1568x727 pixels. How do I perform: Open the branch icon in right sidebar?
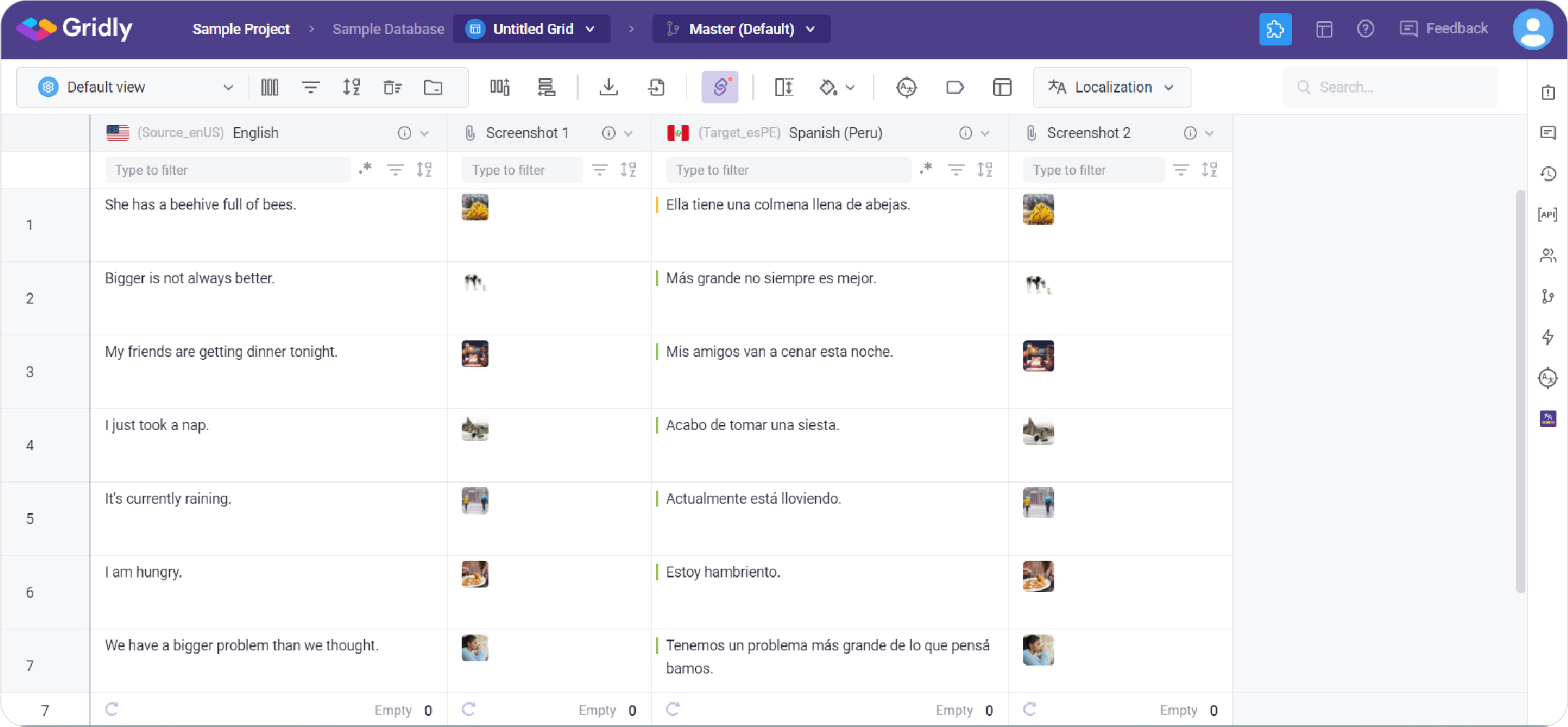click(x=1548, y=296)
